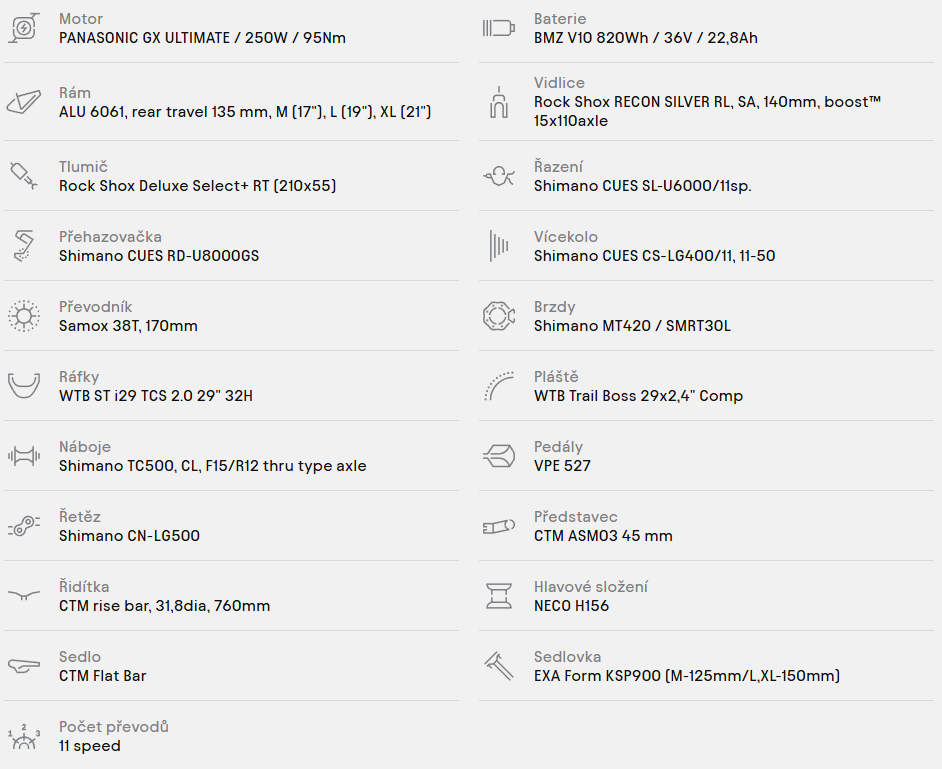Click the Sedlovka seatpost icon
The width and height of the screenshot is (942, 769).
tap(499, 666)
